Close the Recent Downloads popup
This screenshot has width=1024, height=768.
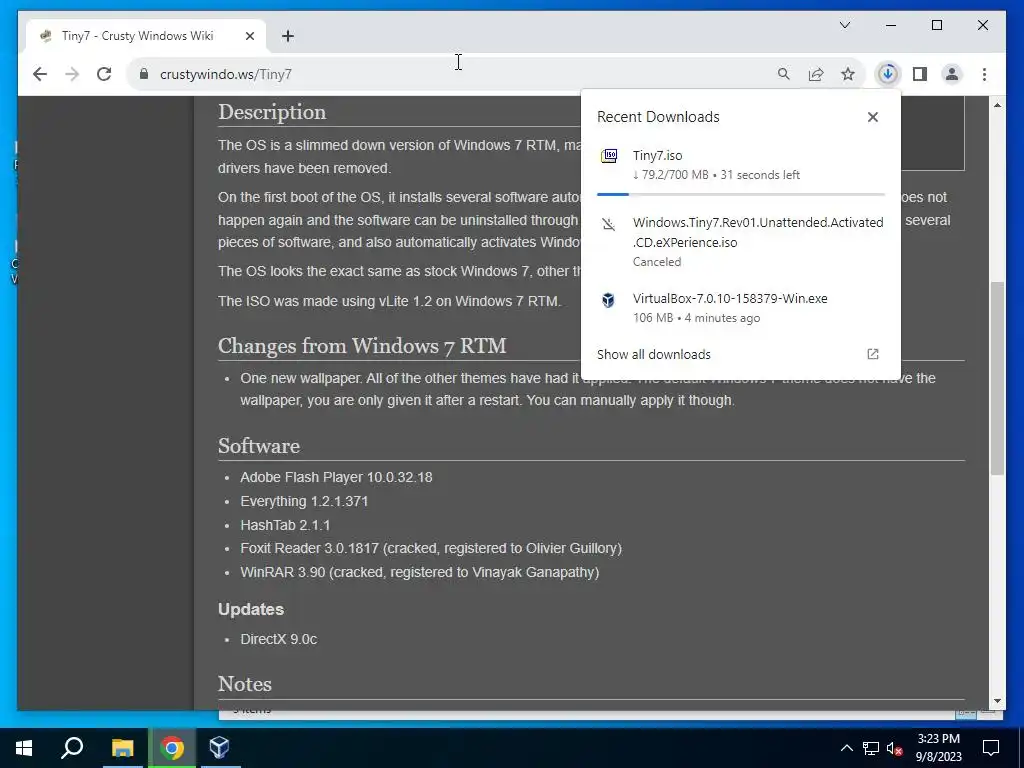click(x=872, y=117)
